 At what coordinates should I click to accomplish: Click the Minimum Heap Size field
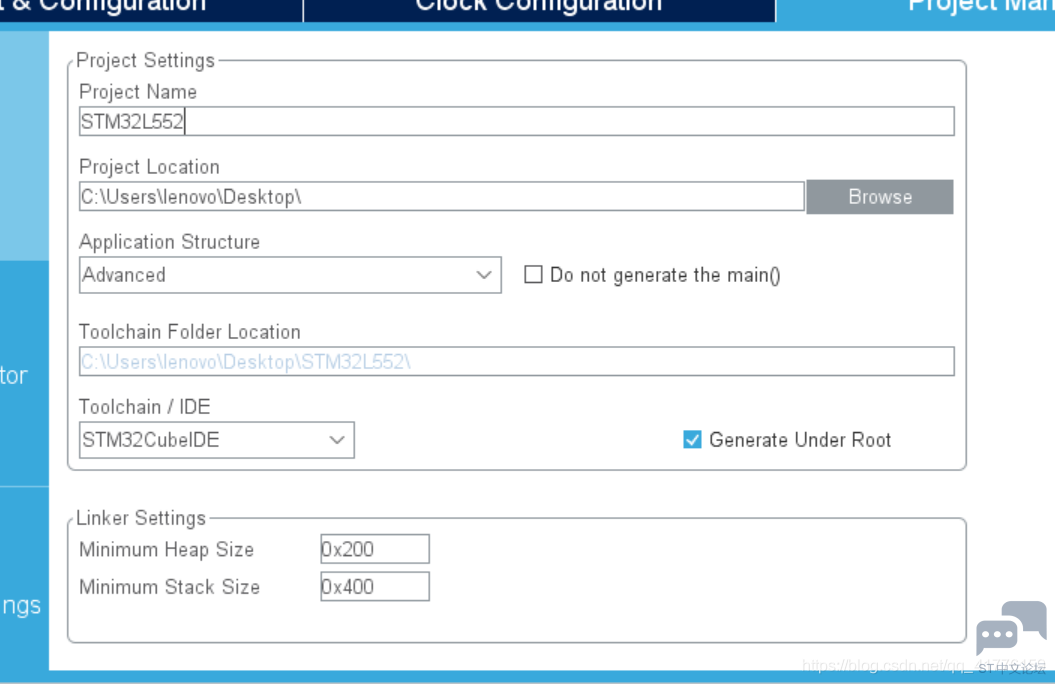375,549
